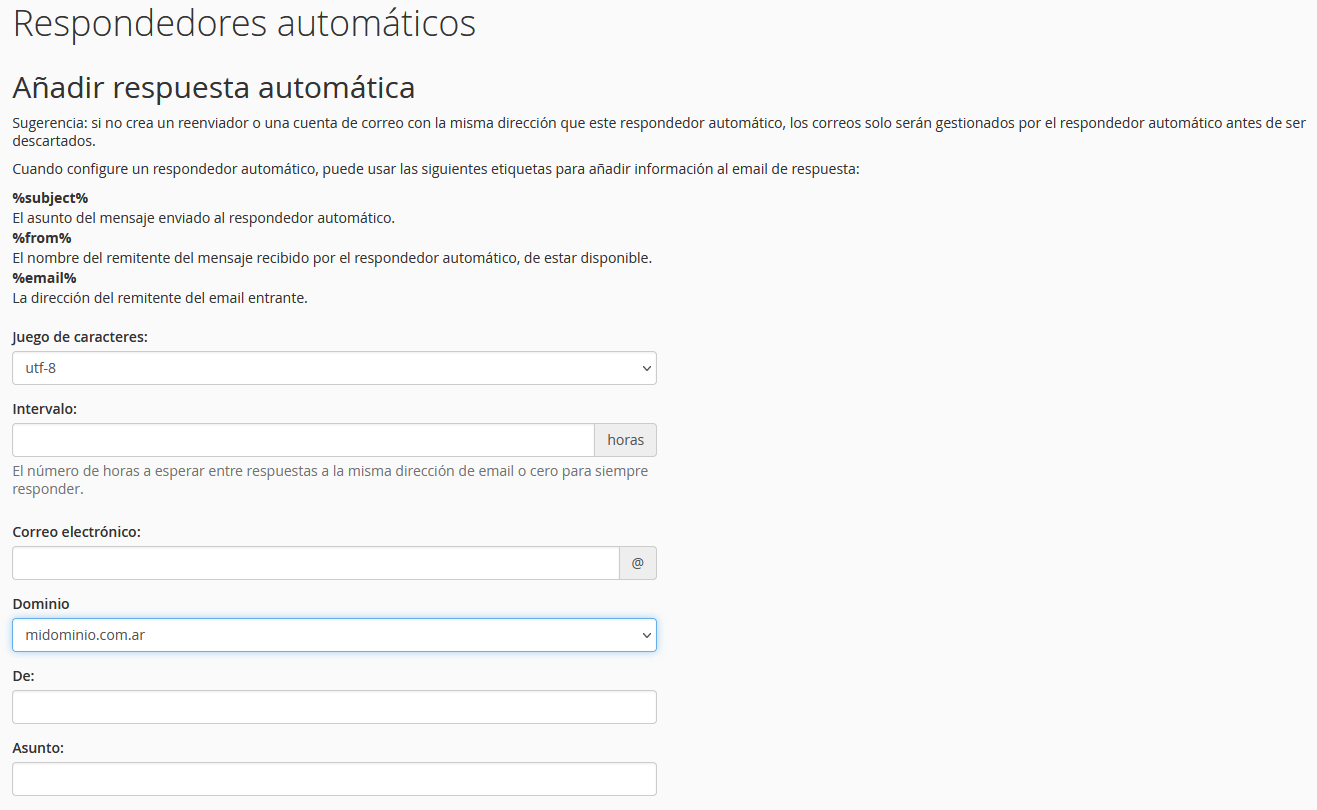Select the Asunto text field
This screenshot has width=1317, height=810.
click(x=334, y=779)
